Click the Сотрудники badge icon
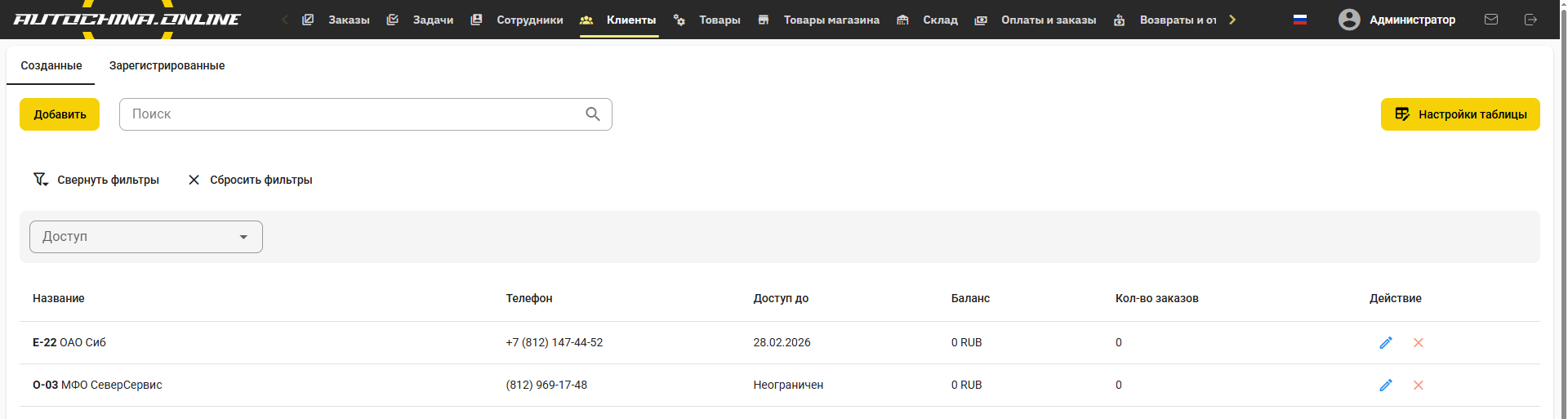The width and height of the screenshot is (1568, 419). 476,20
